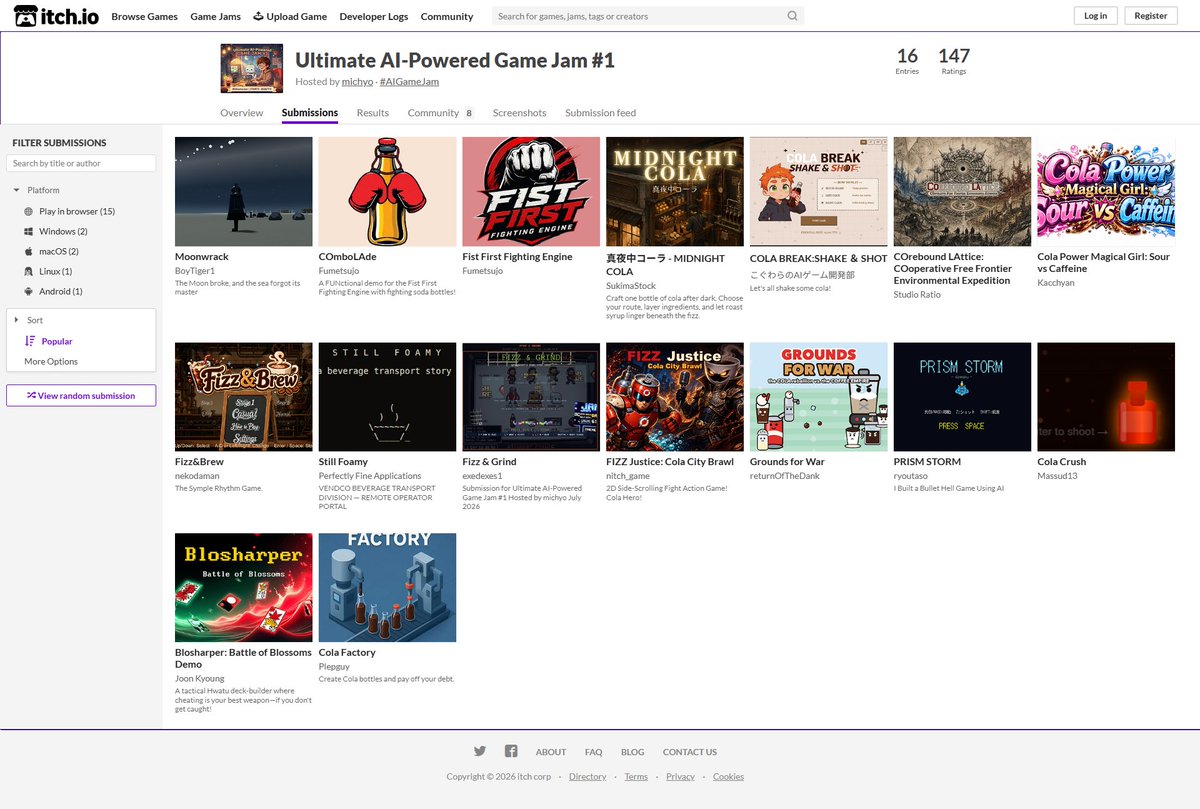Switch to the Screenshots tab

[x=520, y=113]
